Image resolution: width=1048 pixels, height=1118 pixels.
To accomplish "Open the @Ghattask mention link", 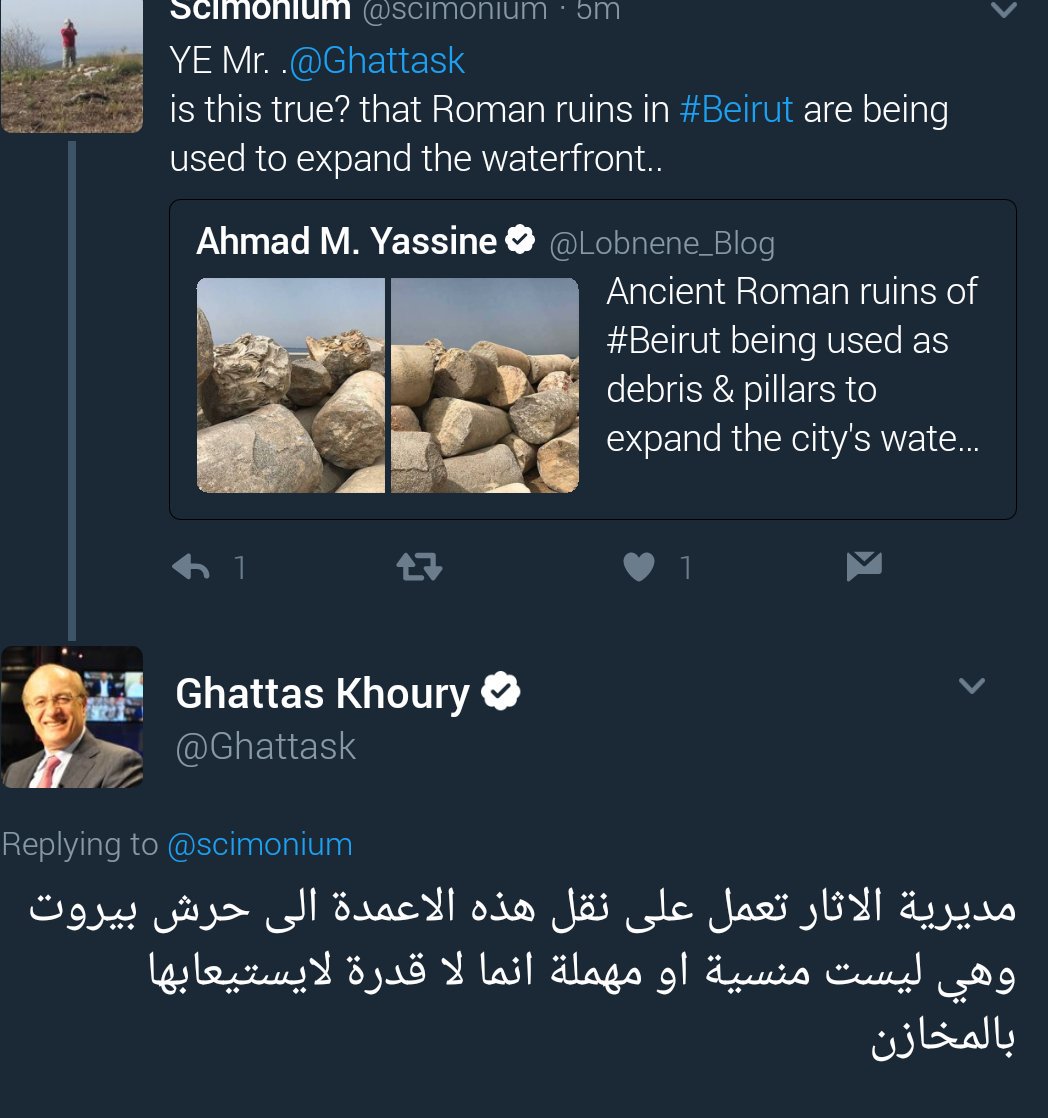I will [377, 61].
